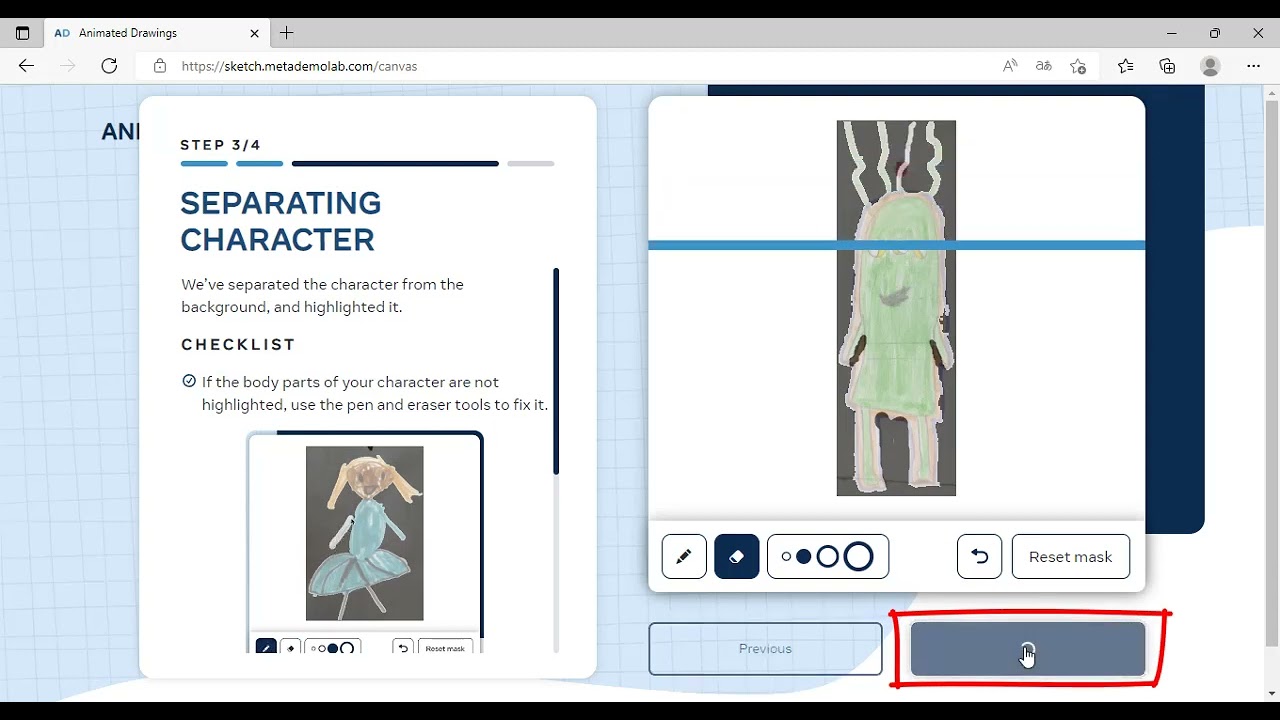Select the eraser tool
The width and height of the screenshot is (1280, 720).
(x=737, y=557)
